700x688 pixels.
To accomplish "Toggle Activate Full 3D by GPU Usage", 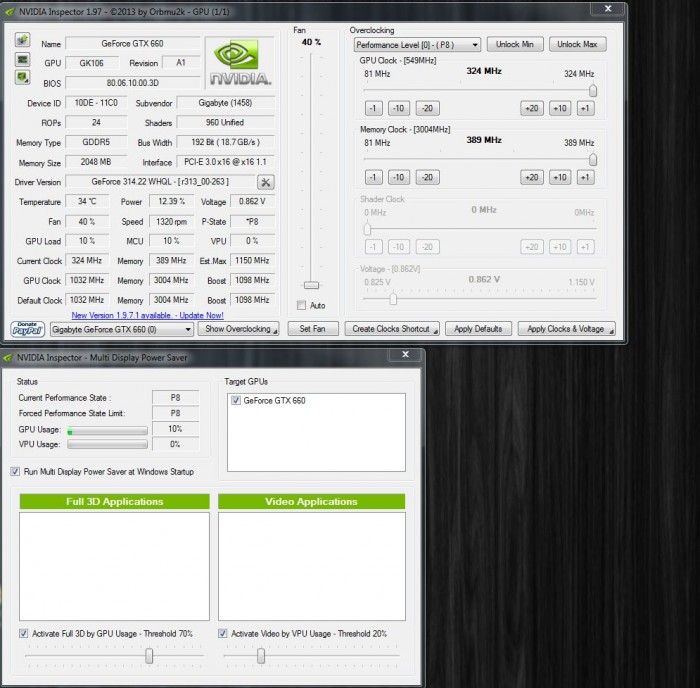I will point(23,634).
